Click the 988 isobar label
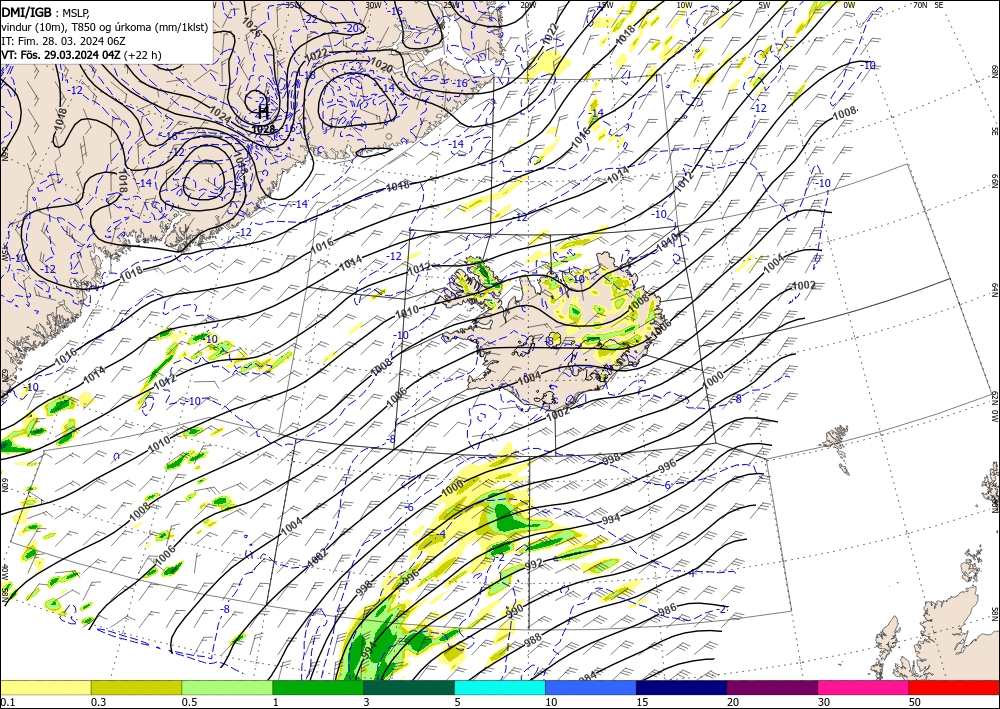Viewport: 1000px width, 709px height. [533, 638]
